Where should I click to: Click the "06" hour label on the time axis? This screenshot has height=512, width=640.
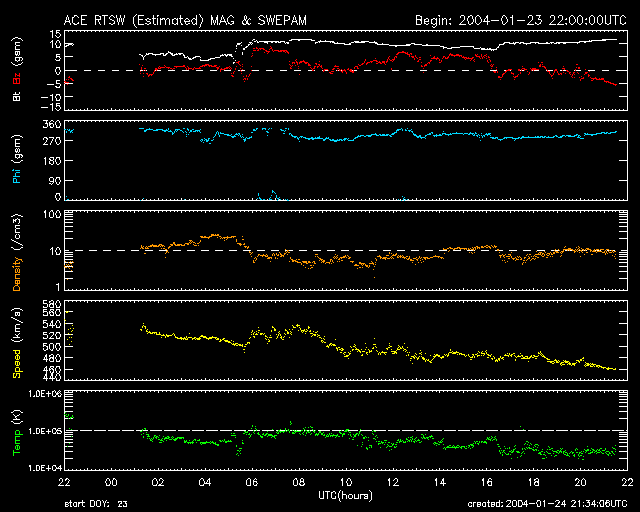point(252,483)
